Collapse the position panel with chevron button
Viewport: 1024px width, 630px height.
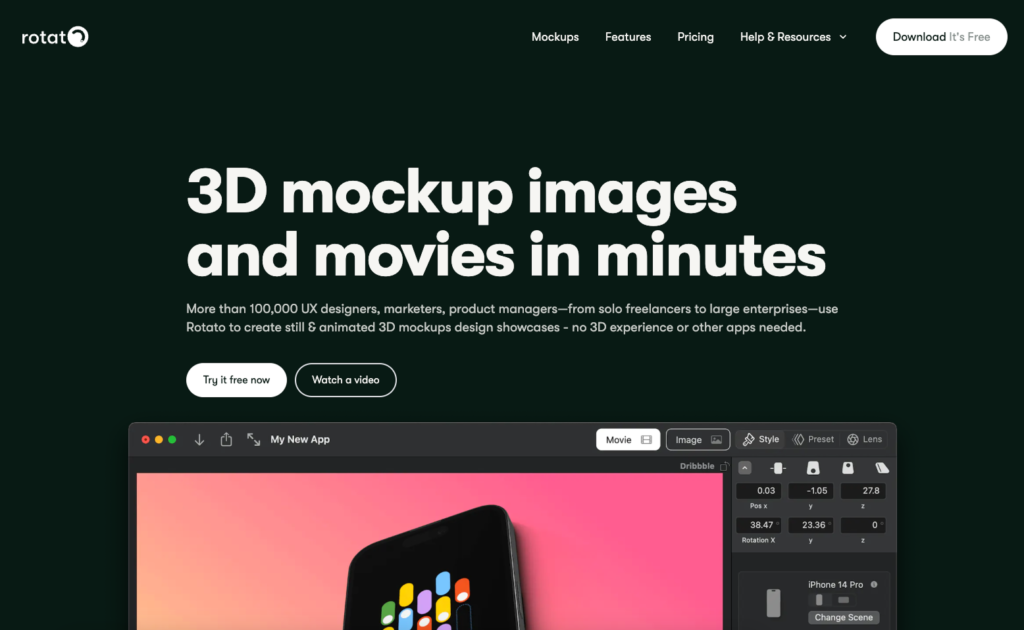(745, 468)
